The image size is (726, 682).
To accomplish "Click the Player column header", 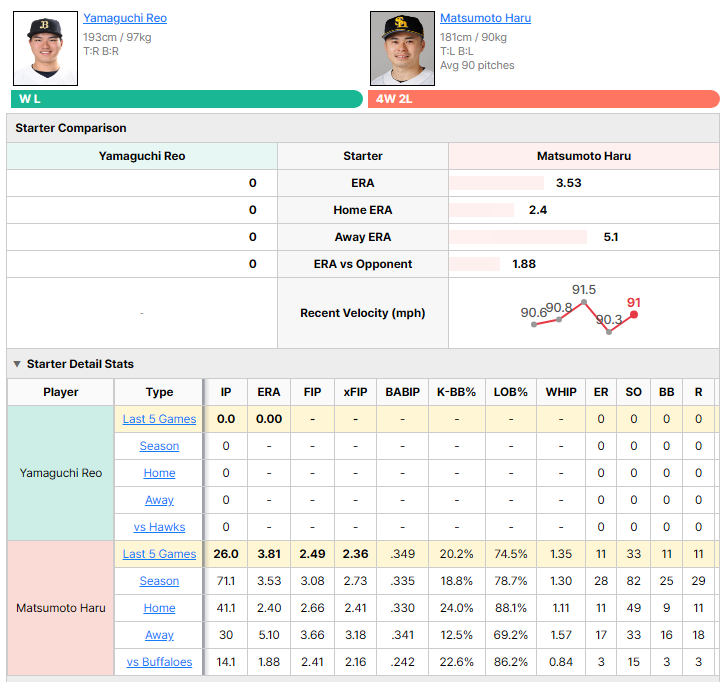I will [61, 392].
